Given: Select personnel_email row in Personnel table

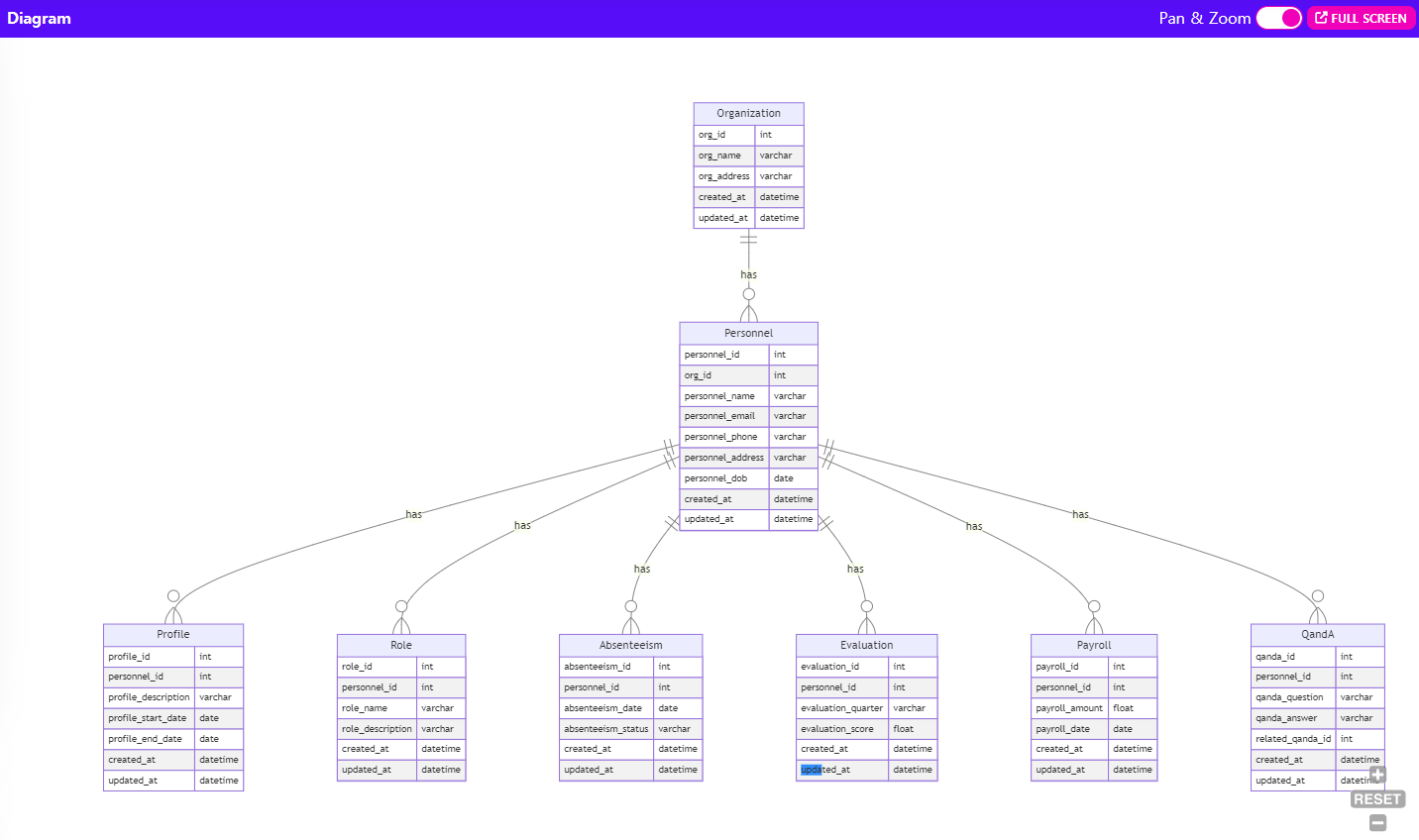Looking at the screenshot, I should click(x=720, y=416).
